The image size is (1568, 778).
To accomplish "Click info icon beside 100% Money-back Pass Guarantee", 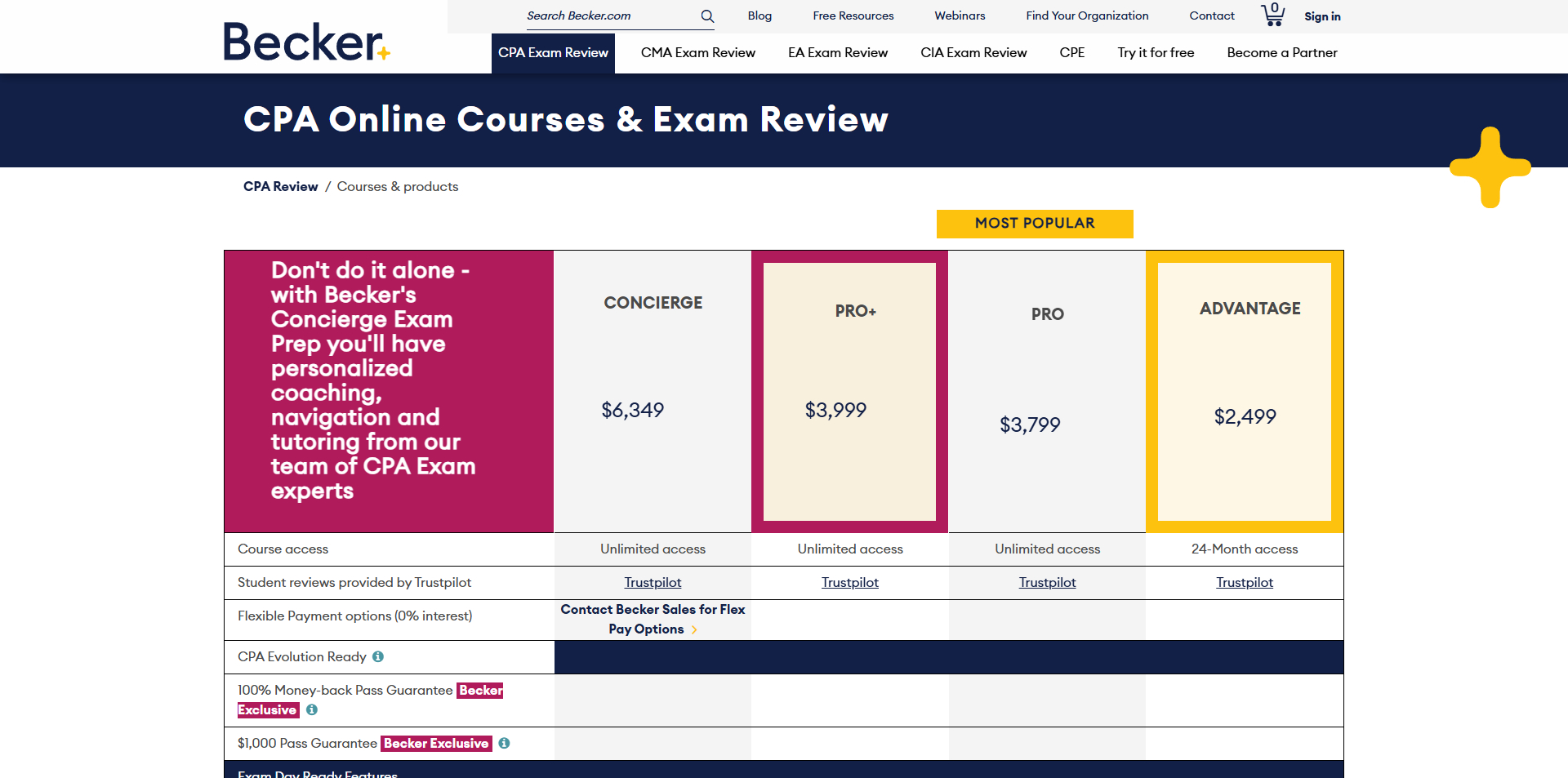I will (x=312, y=710).
